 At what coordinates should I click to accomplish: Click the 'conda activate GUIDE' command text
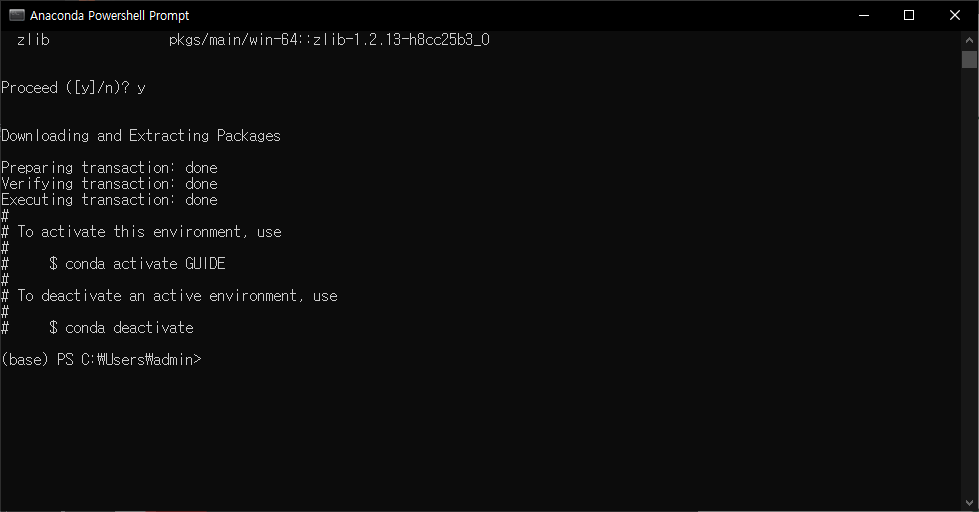click(x=145, y=263)
